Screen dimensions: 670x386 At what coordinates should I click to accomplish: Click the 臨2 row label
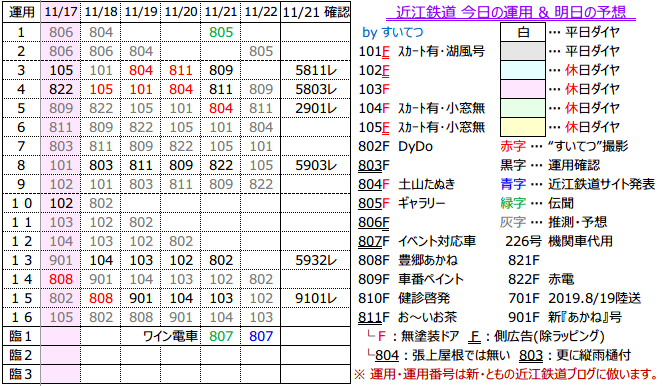(21, 355)
